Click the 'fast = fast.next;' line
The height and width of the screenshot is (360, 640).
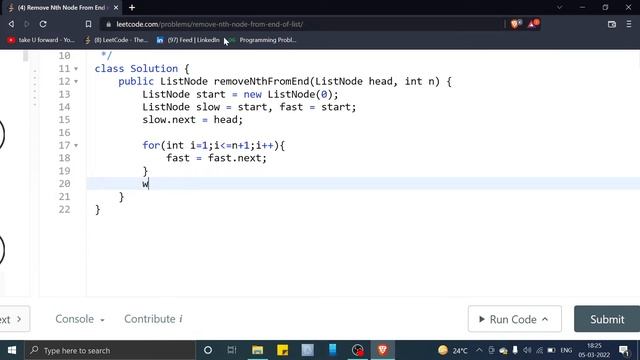[216, 158]
